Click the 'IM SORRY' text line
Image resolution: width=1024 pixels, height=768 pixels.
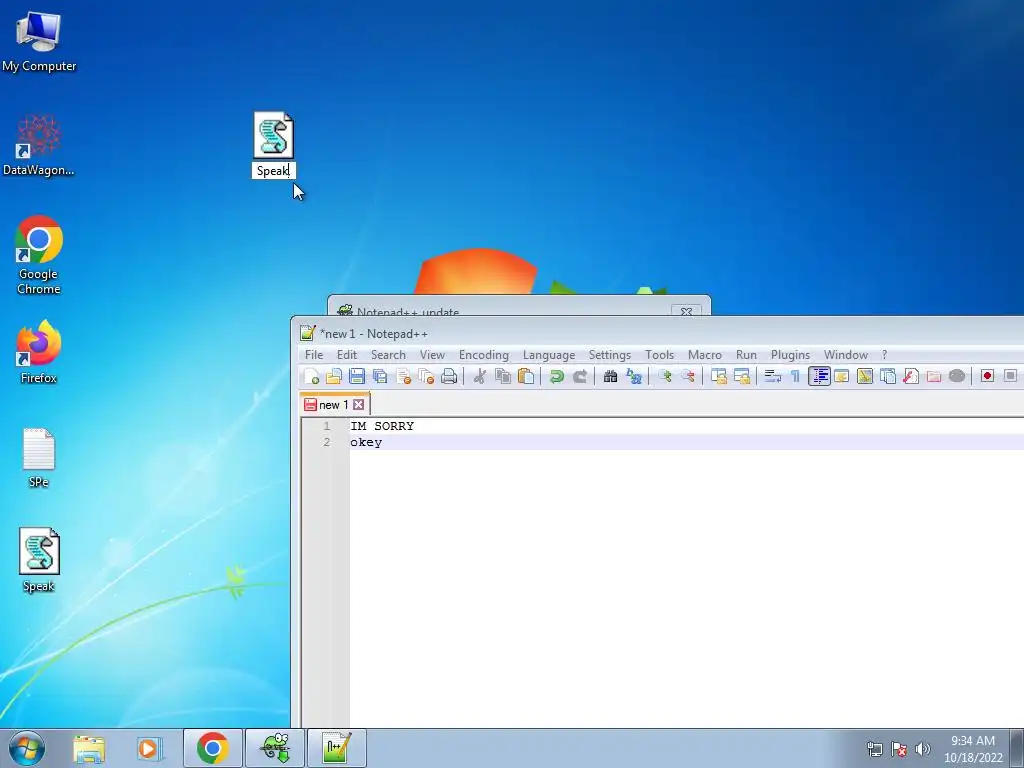coord(382,426)
